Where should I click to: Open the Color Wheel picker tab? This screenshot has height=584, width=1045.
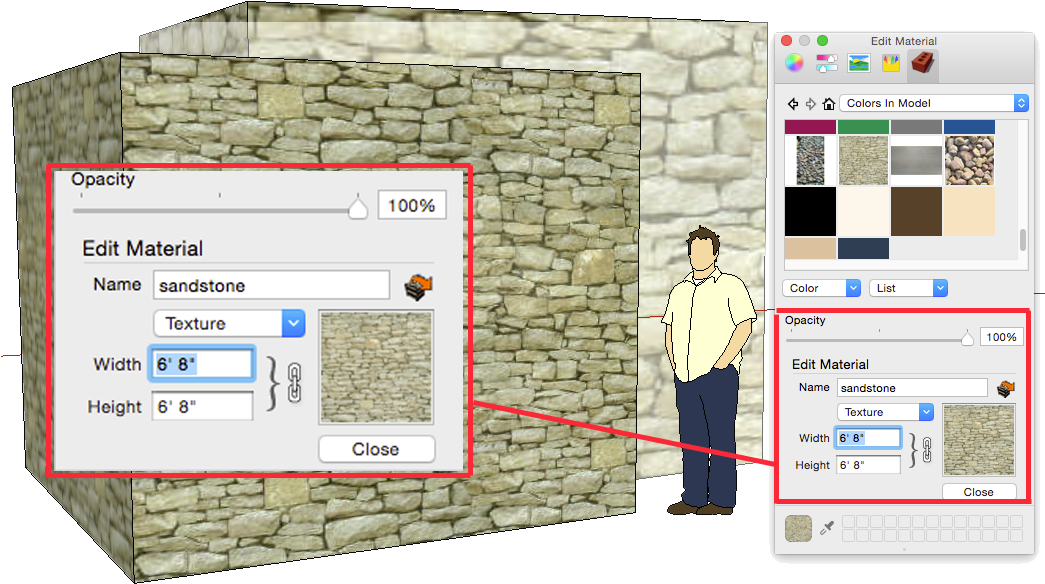(794, 64)
